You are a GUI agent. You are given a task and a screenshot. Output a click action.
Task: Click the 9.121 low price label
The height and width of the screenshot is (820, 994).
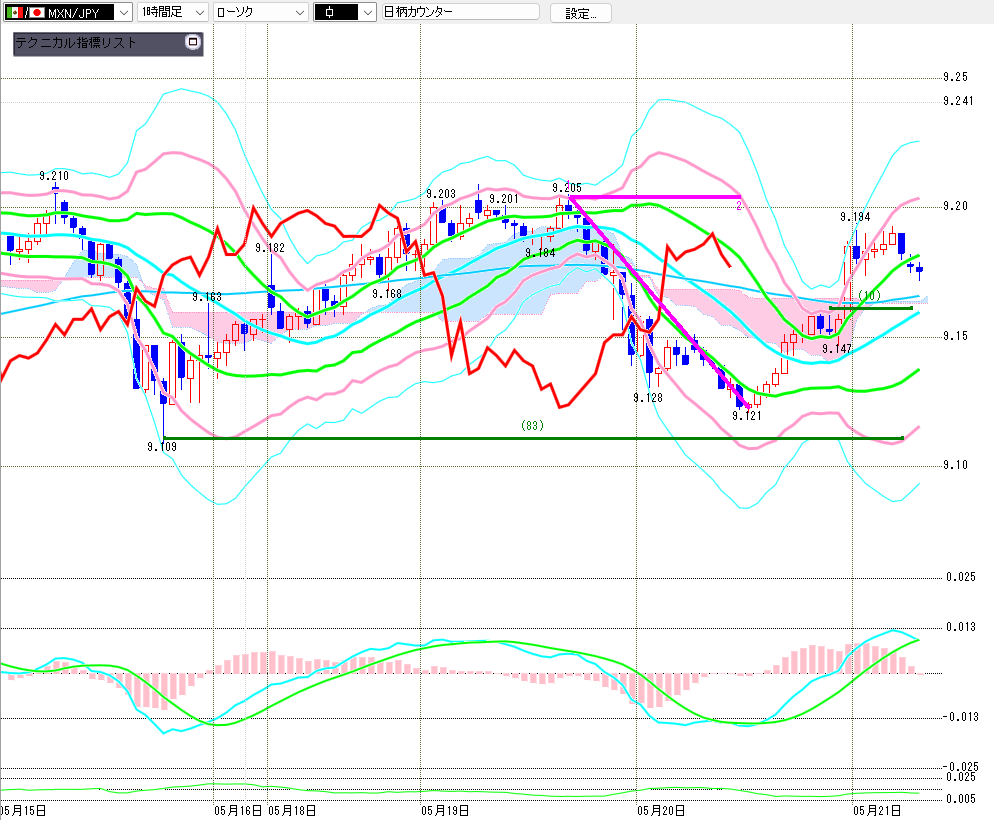(747, 416)
